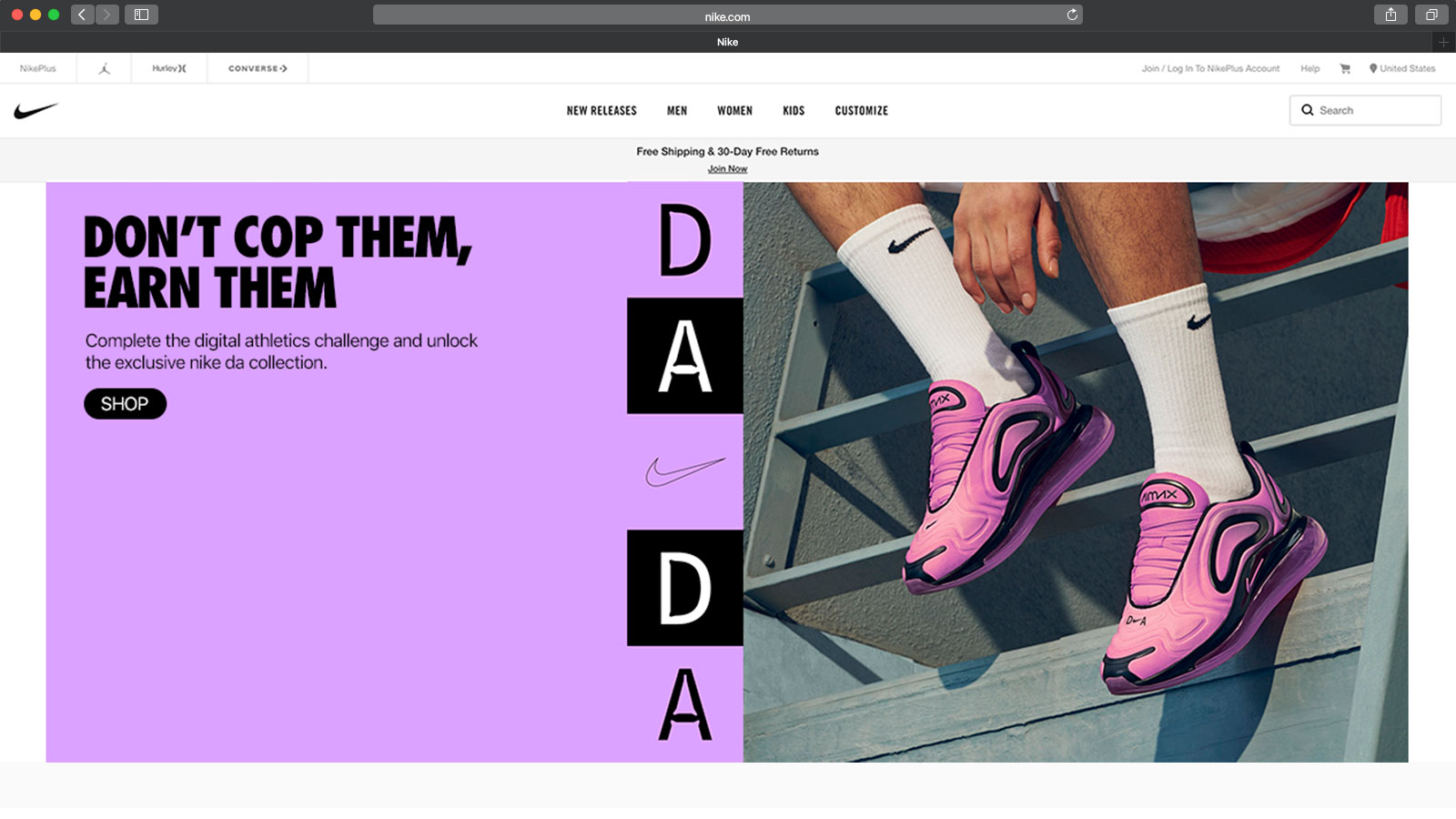Select United States location selector

pyautogui.click(x=1402, y=68)
